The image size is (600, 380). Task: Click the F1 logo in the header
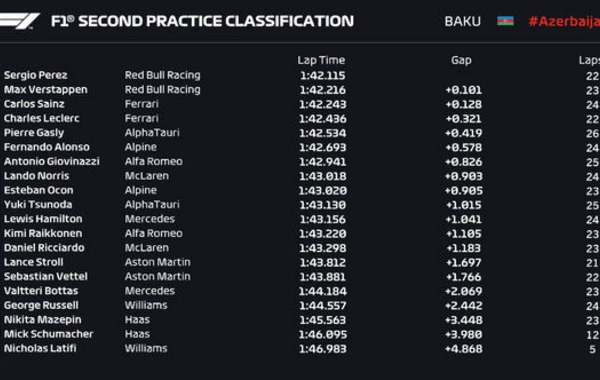click(x=19, y=21)
